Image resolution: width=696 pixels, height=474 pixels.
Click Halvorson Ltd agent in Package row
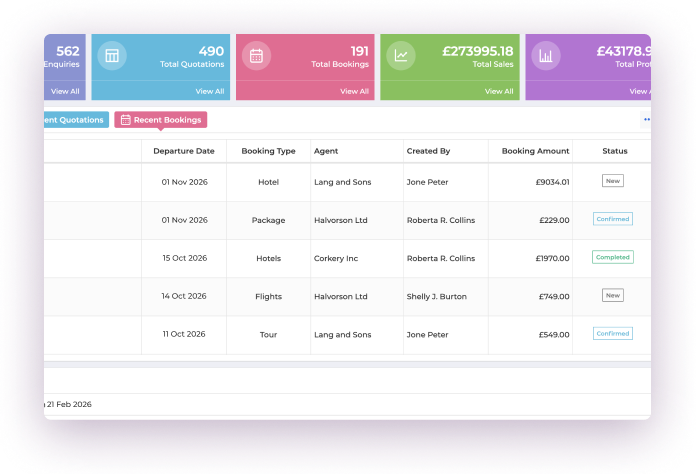point(340,220)
